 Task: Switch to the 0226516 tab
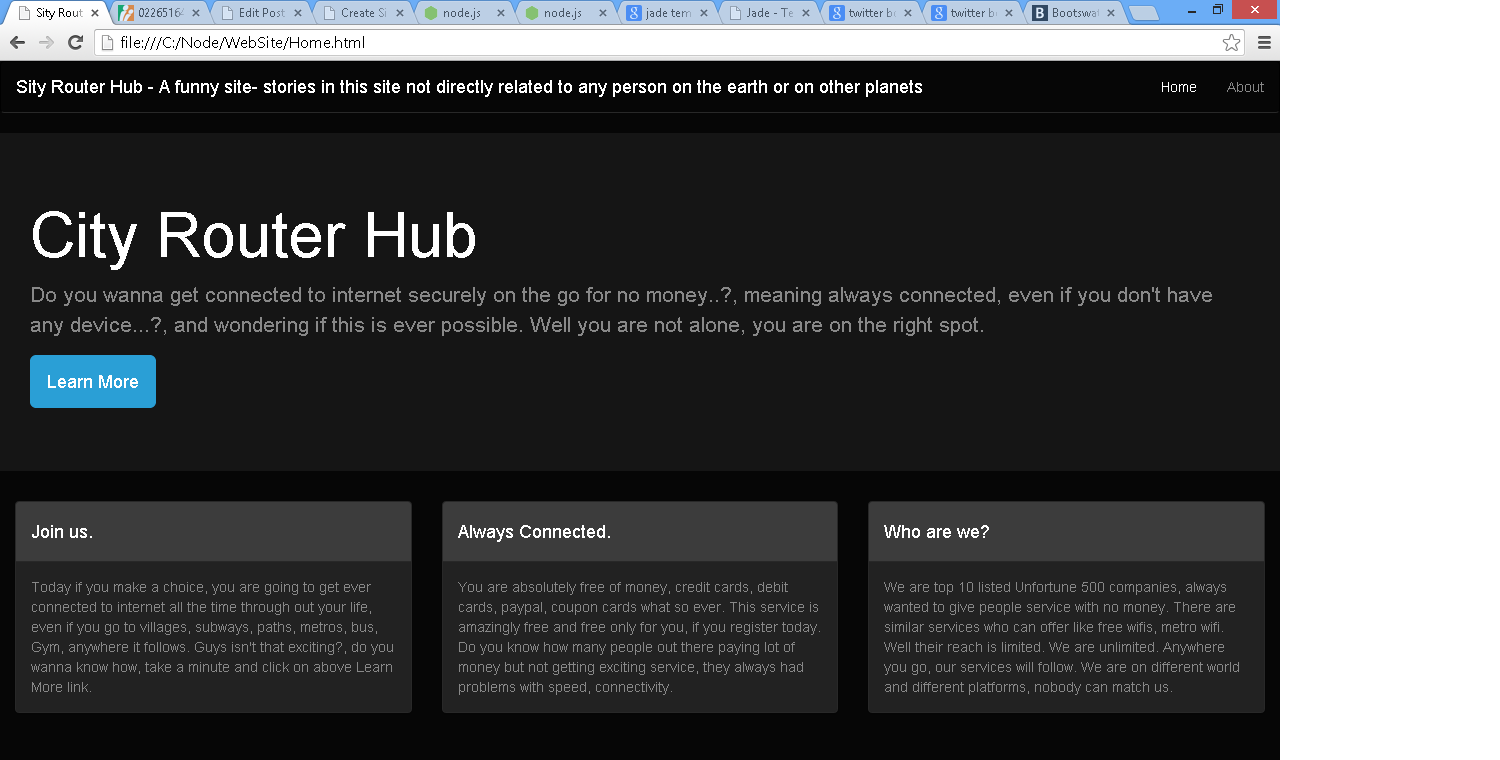(x=160, y=14)
